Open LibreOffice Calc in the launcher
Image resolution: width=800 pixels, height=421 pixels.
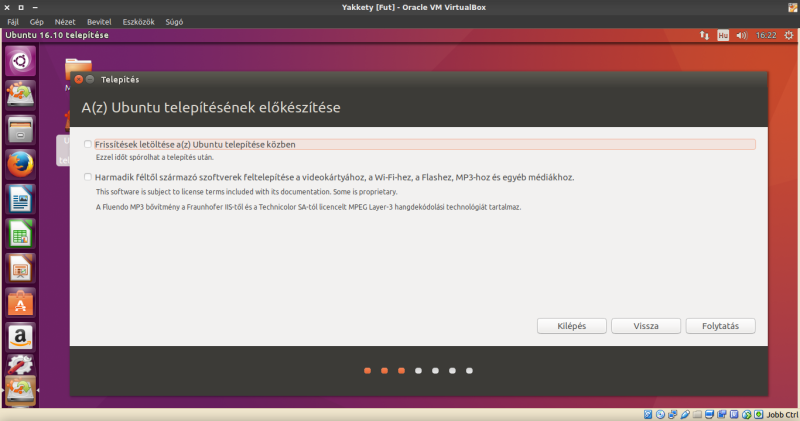coord(21,234)
